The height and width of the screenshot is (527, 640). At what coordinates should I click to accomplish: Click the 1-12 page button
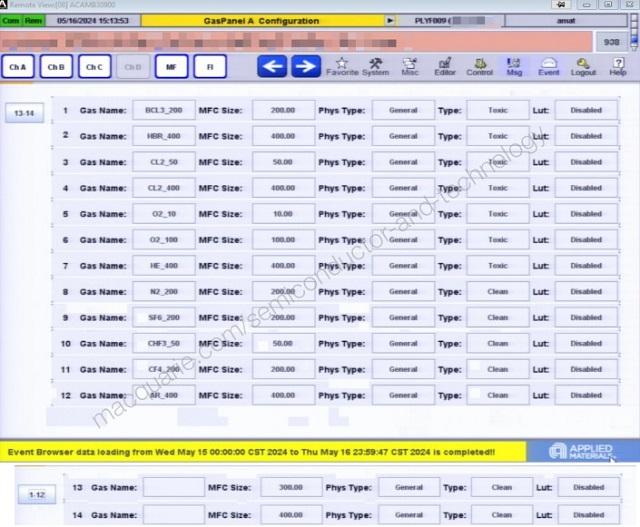[37, 494]
